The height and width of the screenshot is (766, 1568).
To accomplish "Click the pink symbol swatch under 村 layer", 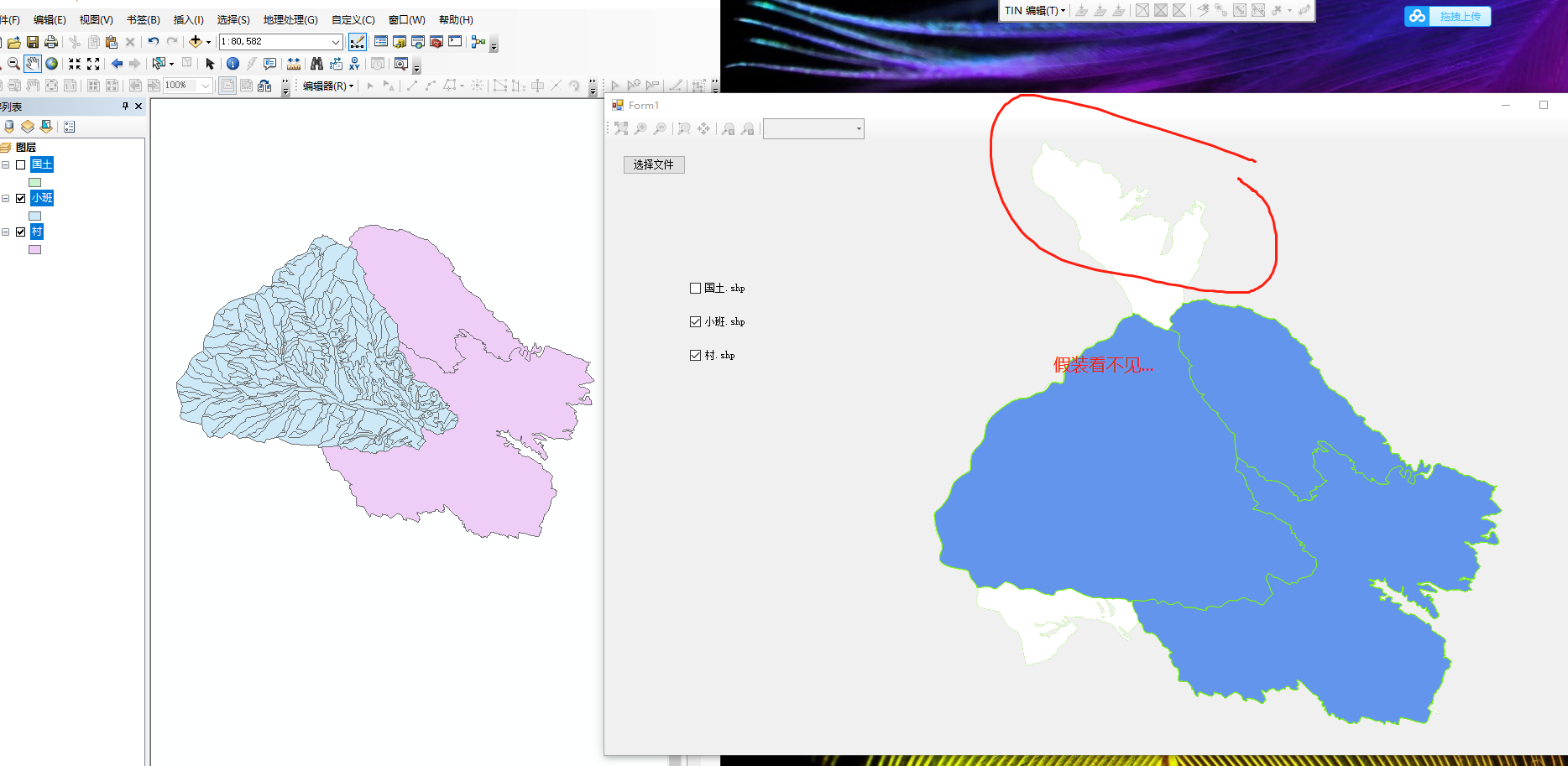I will 35,249.
